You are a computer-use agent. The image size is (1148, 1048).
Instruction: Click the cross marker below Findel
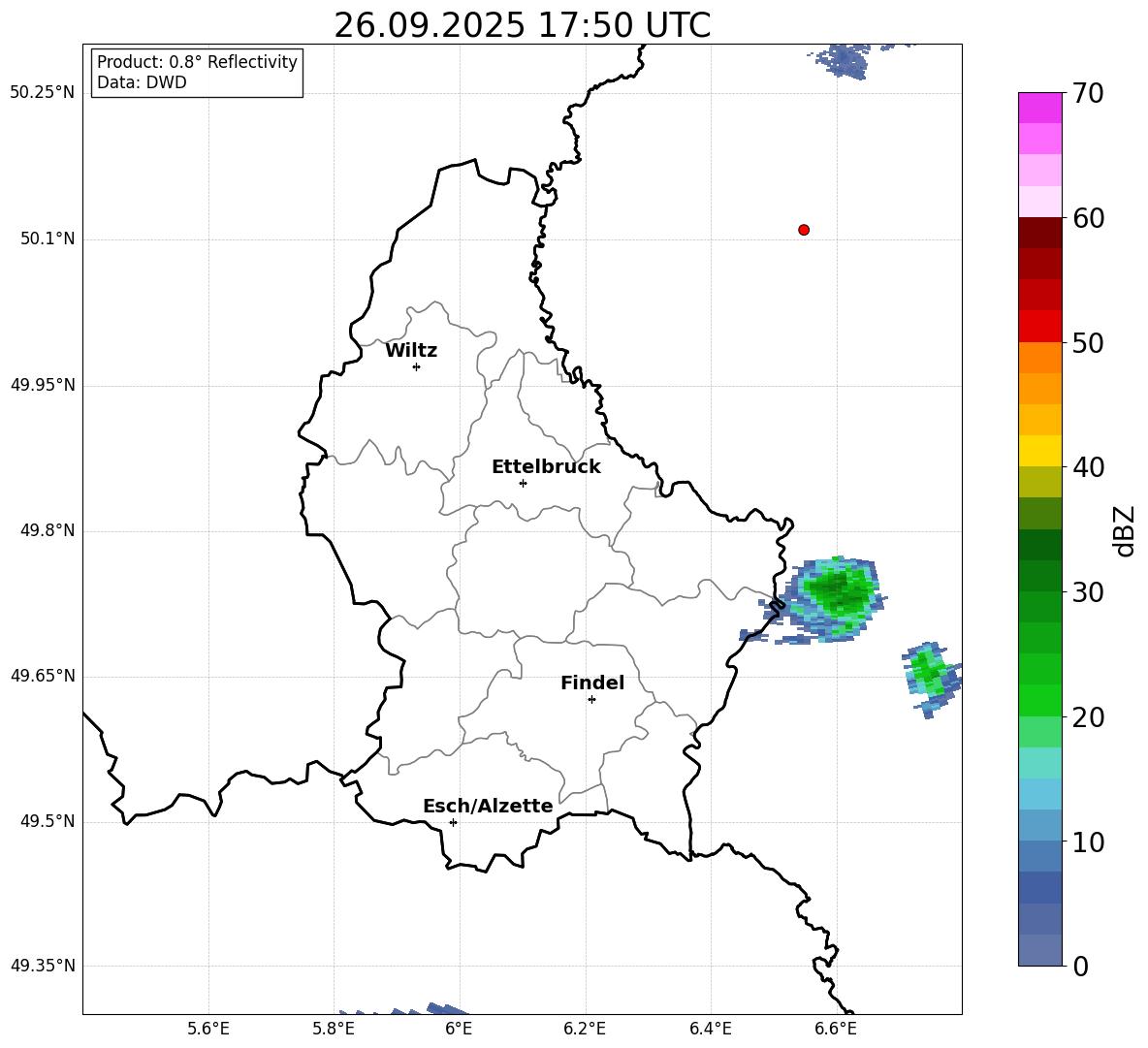click(591, 700)
